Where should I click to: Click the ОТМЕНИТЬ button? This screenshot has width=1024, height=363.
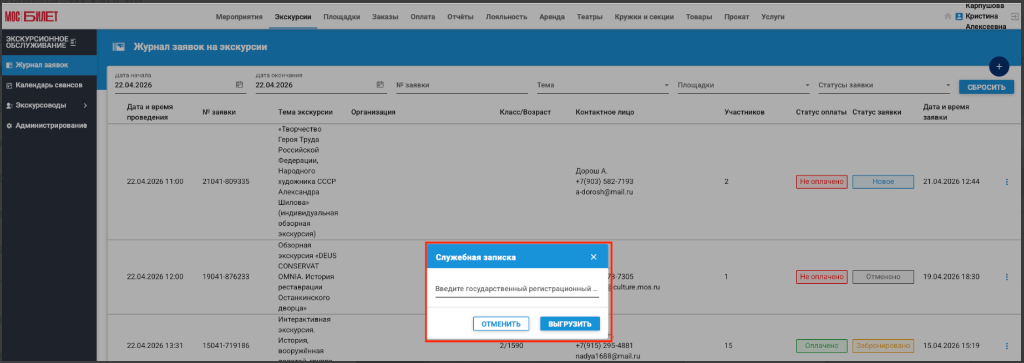pos(501,324)
